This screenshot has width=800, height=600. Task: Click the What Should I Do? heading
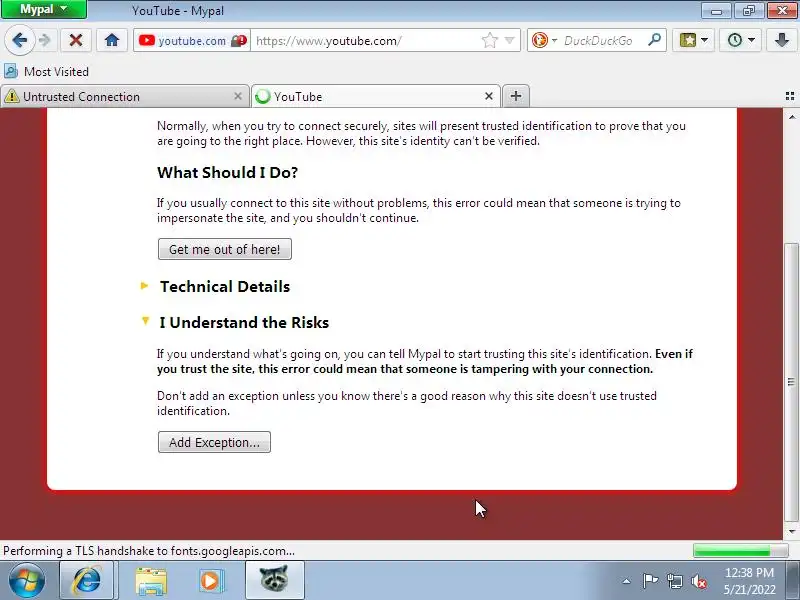click(228, 172)
